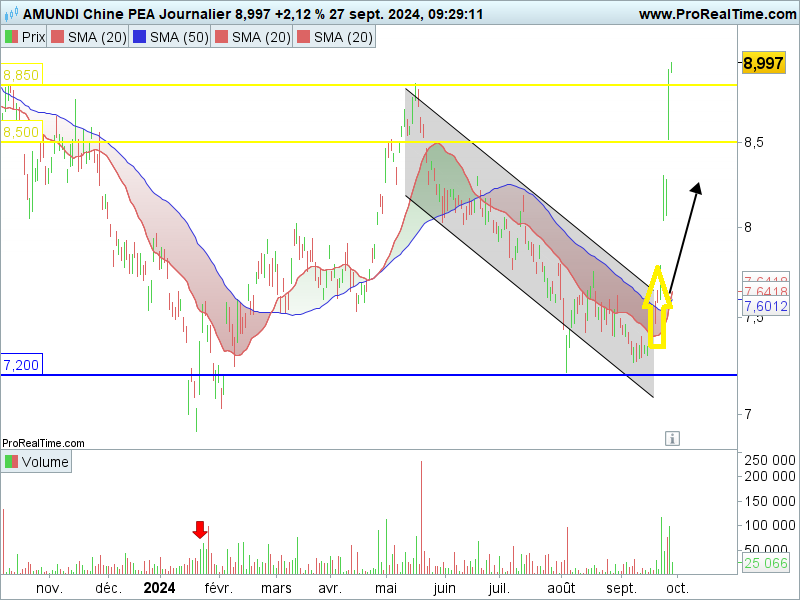Click the 8 price scale label

[x=748, y=227]
